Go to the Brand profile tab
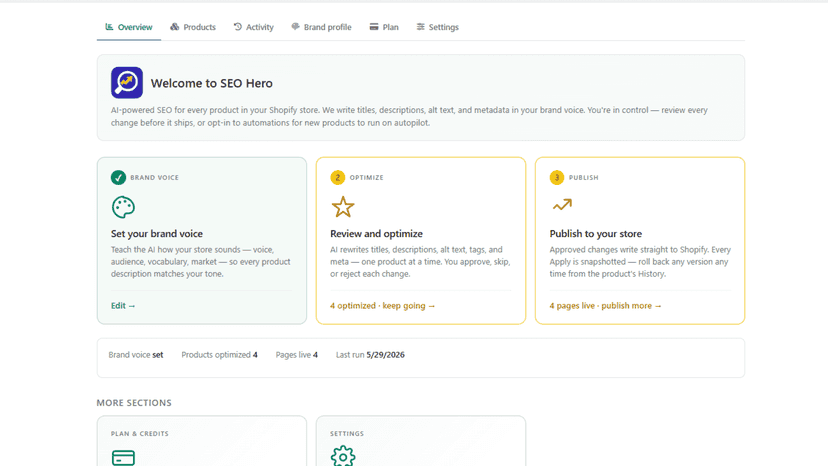The height and width of the screenshot is (466, 828). click(321, 27)
